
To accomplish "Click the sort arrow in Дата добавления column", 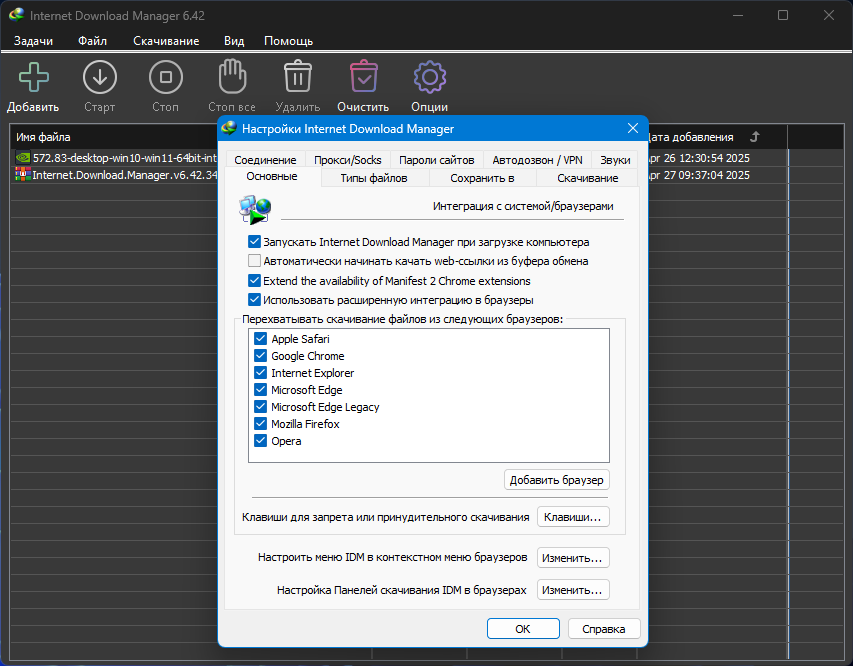I will (x=755, y=137).
